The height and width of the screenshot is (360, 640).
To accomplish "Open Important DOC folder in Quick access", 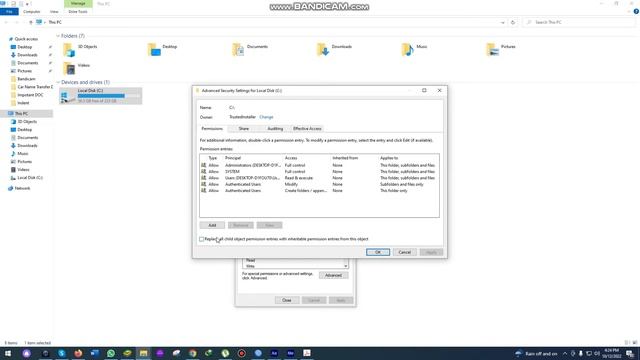I will pyautogui.click(x=30, y=95).
